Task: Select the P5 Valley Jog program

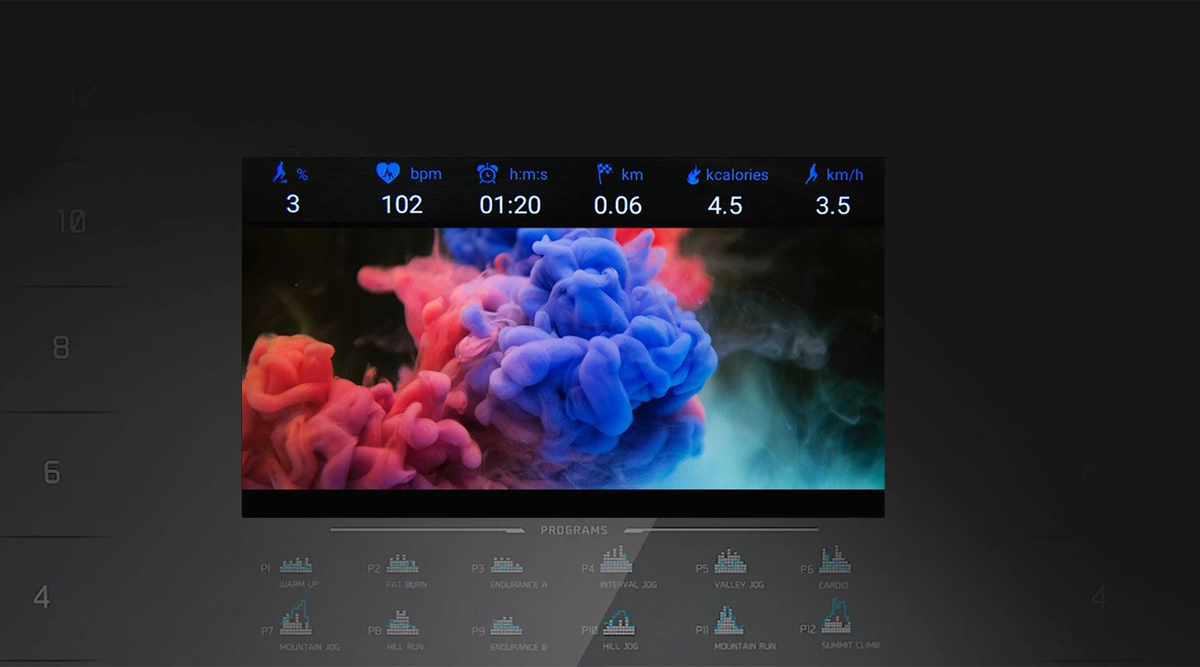Action: 730,563
